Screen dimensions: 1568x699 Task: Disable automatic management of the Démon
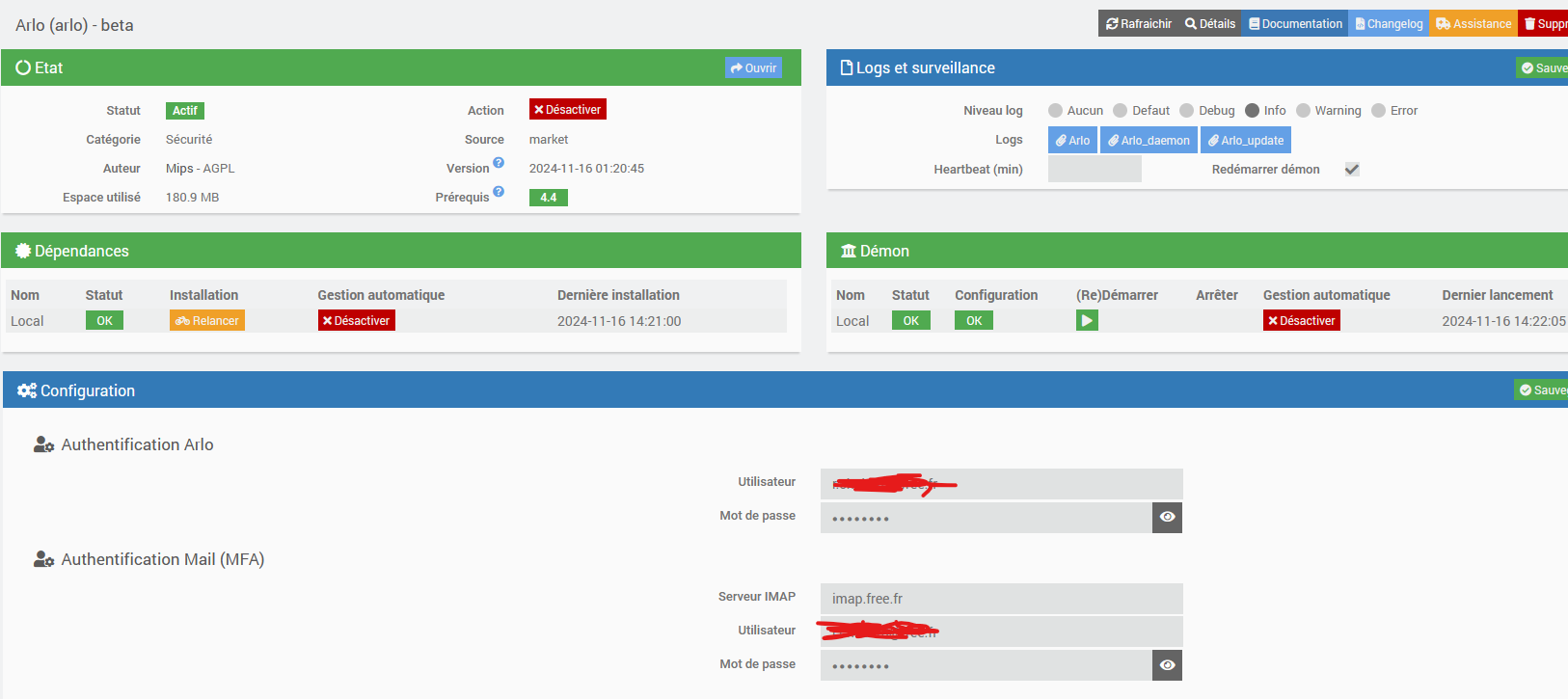click(x=1302, y=321)
